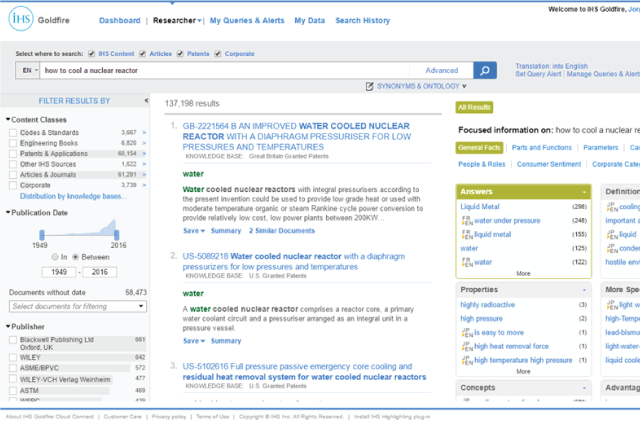Toggle Patents search checkbox
Viewport: 640px width, 426px height.
coord(180,54)
